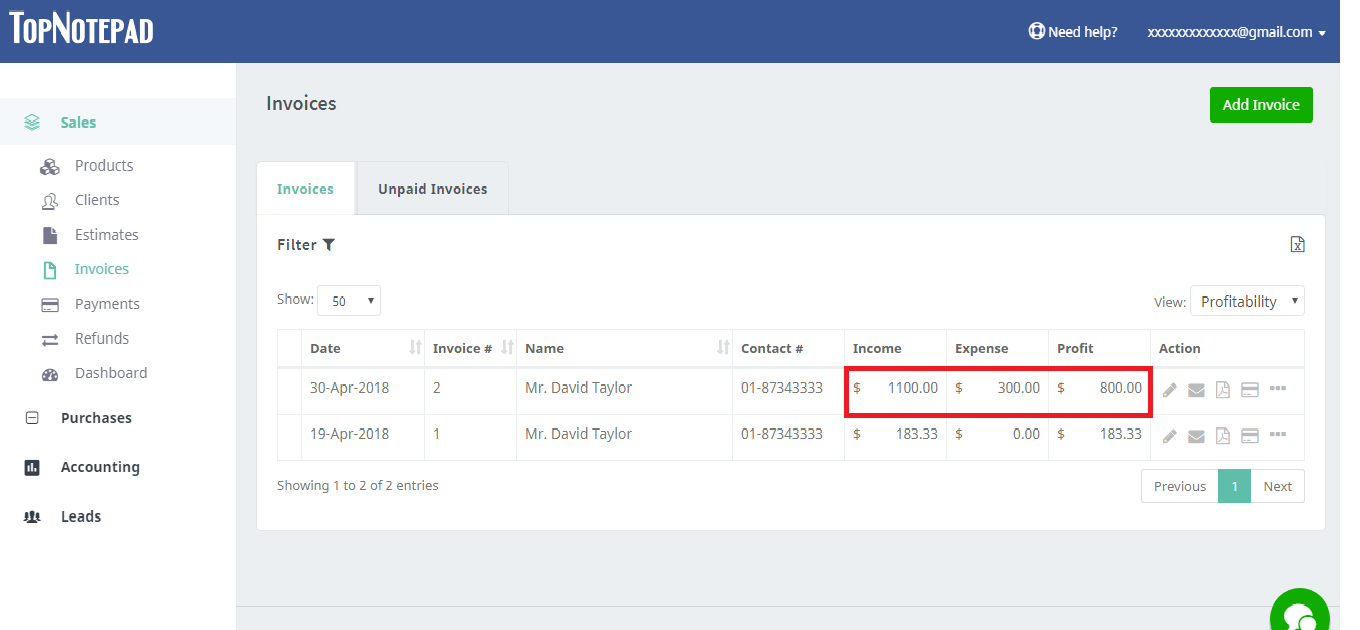Click the Need help lifebuoy icon
The image size is (1360, 630).
pos(1037,31)
